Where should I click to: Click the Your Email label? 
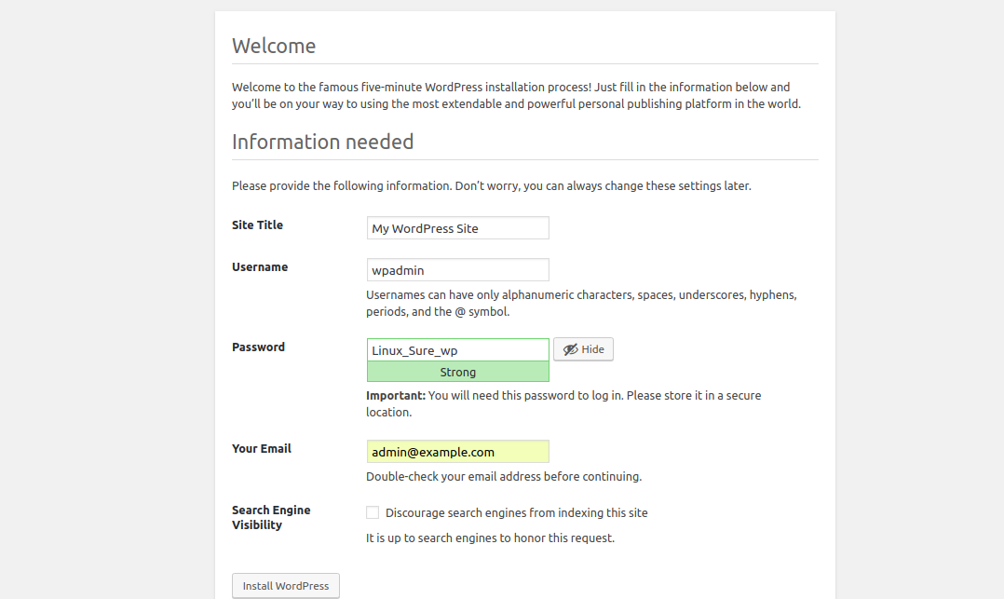point(261,448)
